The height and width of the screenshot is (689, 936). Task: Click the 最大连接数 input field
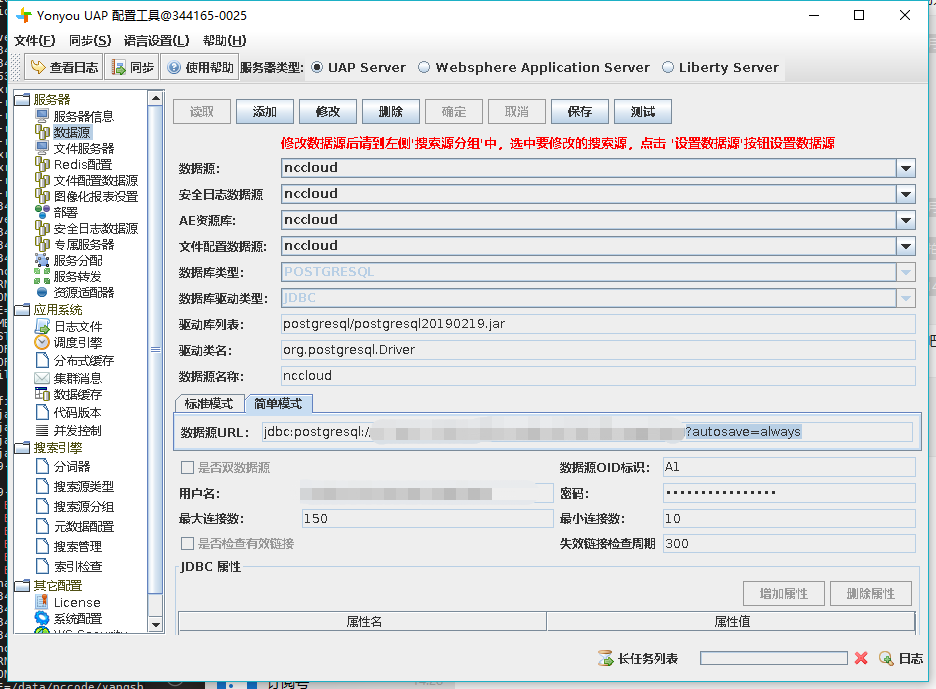point(427,518)
